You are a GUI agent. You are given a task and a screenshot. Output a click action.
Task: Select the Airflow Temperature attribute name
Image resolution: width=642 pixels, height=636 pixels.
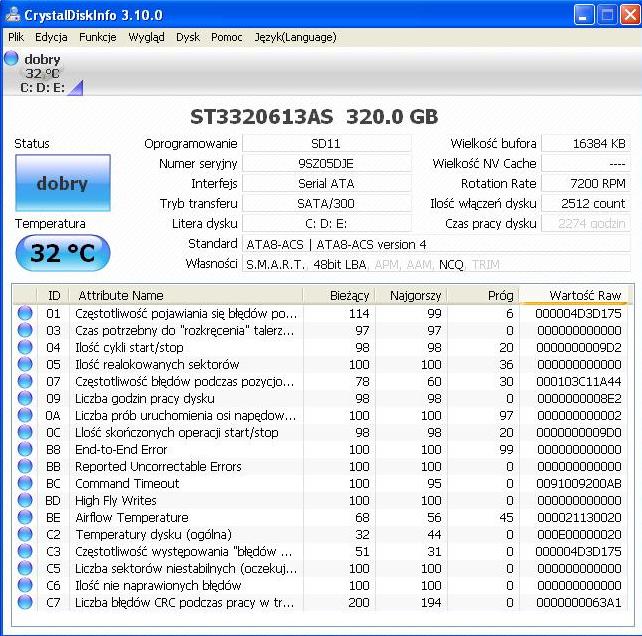(x=131, y=517)
